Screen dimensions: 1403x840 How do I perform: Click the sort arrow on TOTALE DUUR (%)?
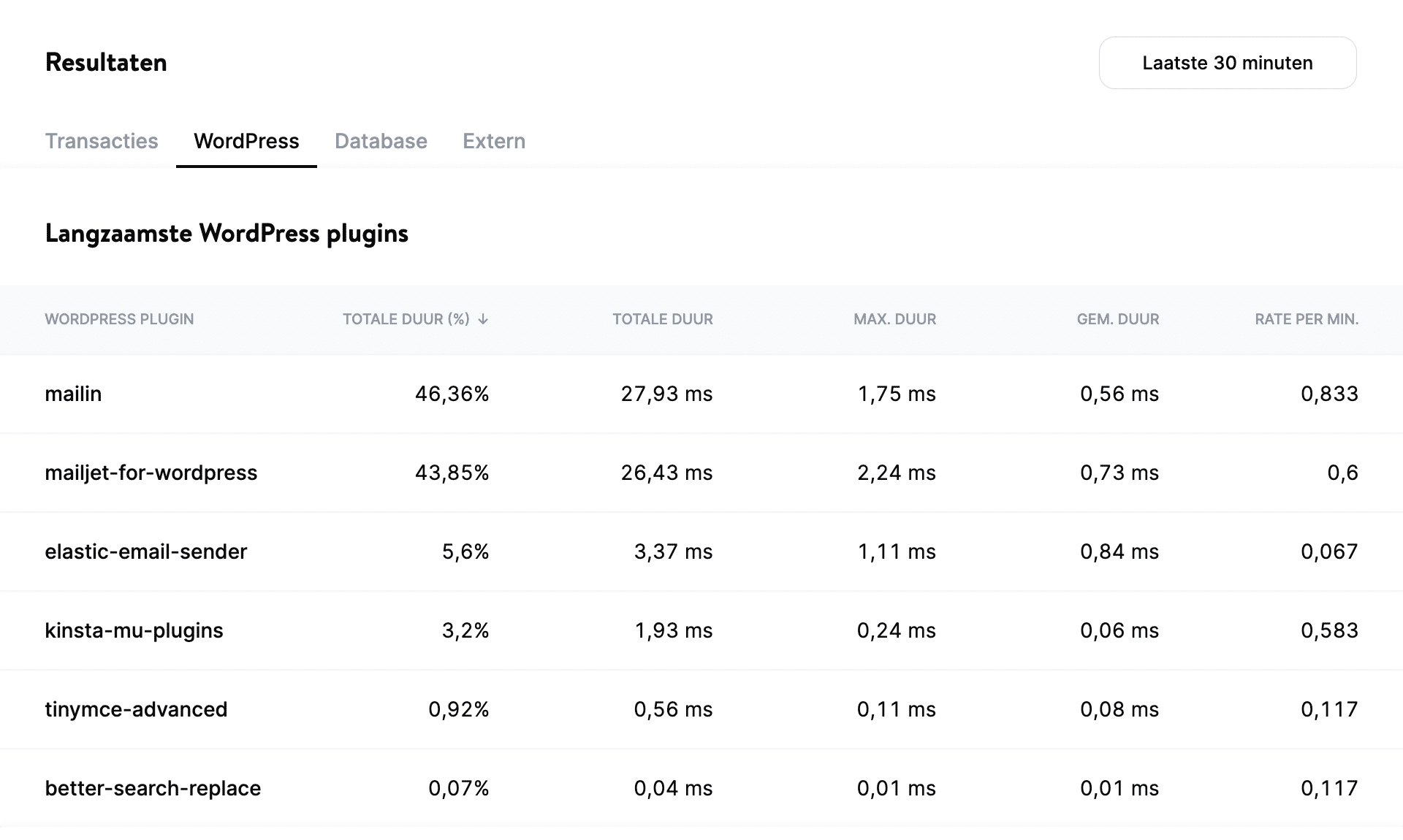coord(482,319)
